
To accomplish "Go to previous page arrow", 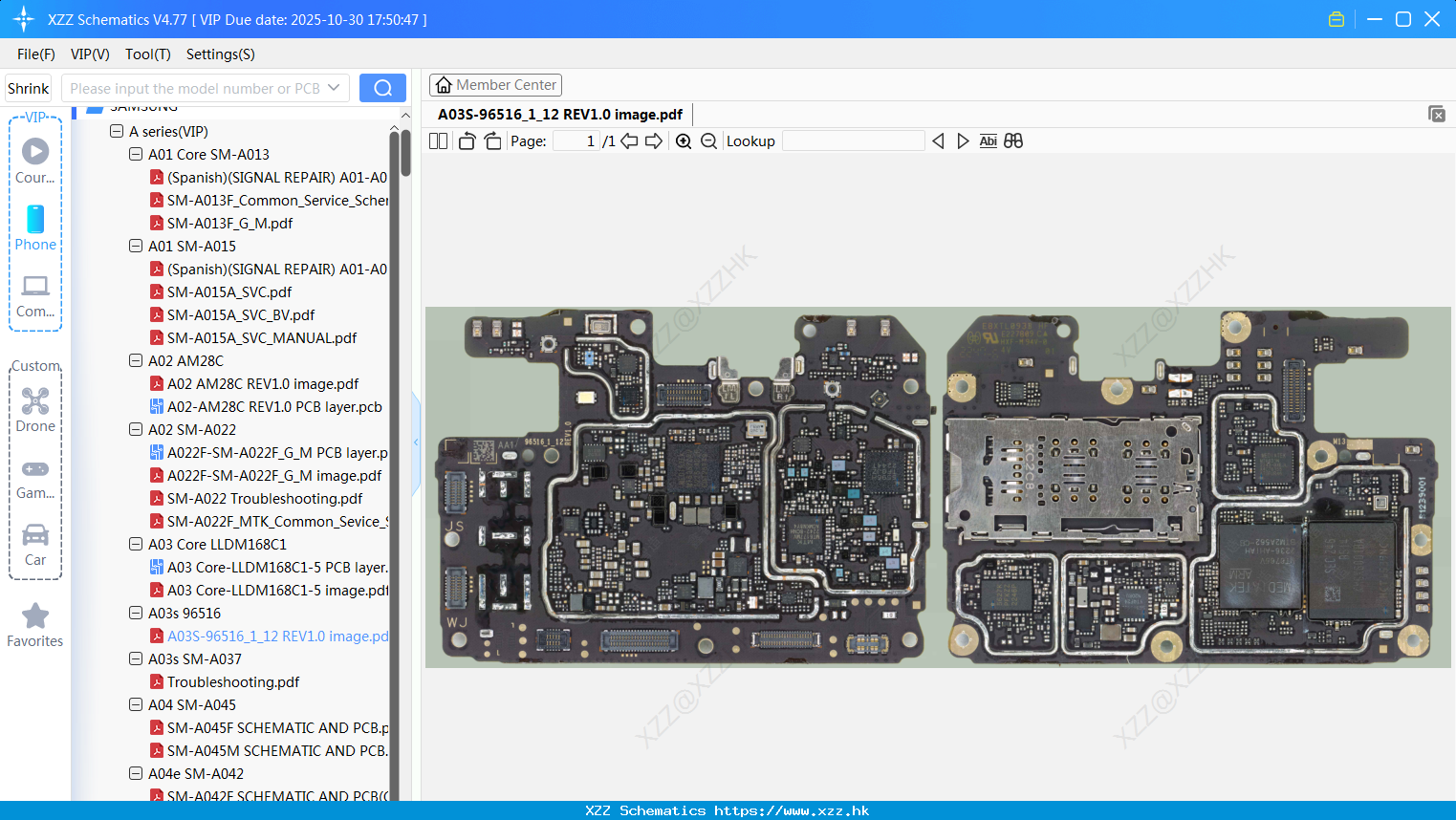I will point(629,141).
